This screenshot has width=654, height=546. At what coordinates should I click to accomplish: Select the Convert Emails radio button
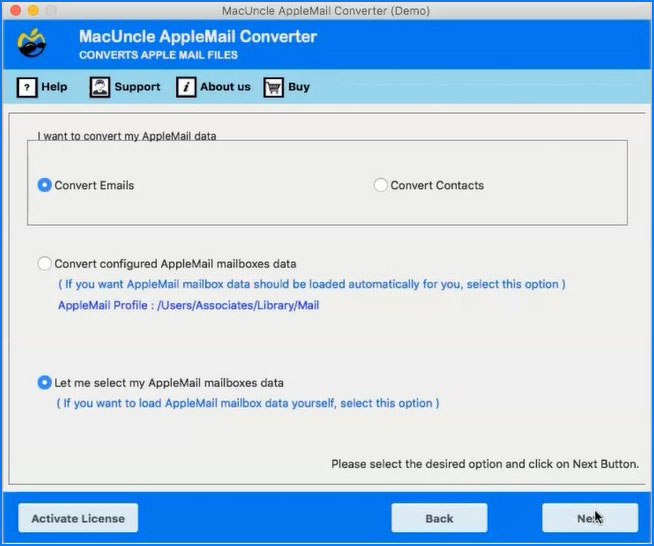(45, 185)
